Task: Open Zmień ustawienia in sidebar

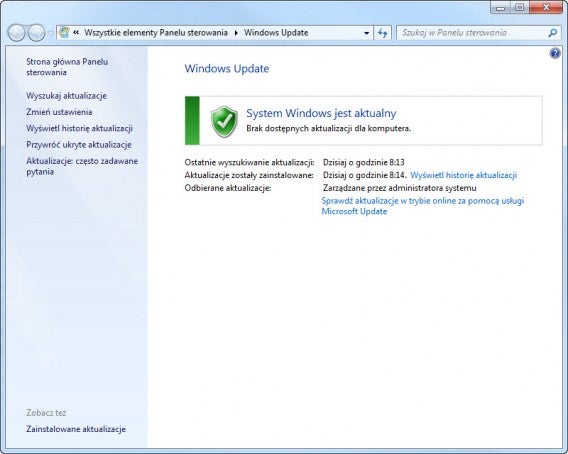Action: point(59,112)
